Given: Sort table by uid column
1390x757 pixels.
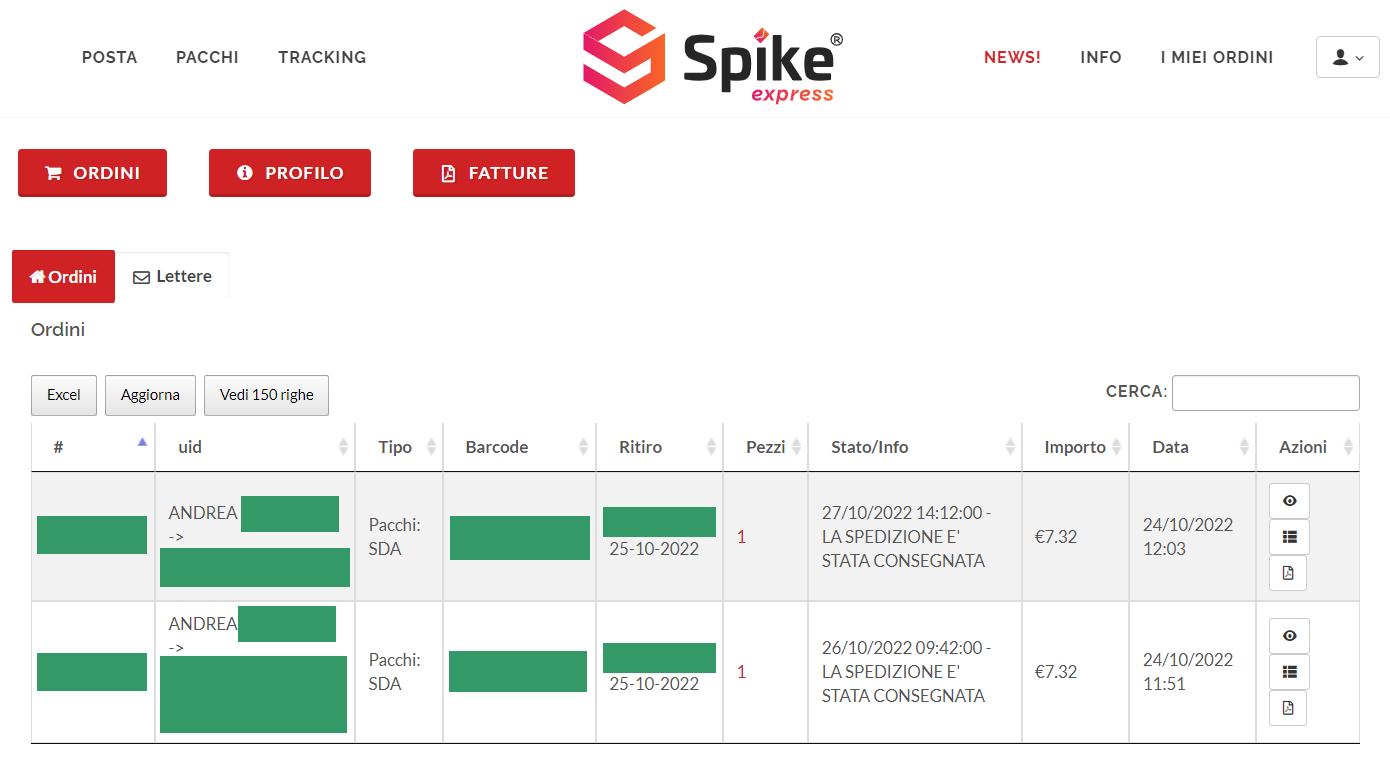Looking at the screenshot, I should 255,447.
